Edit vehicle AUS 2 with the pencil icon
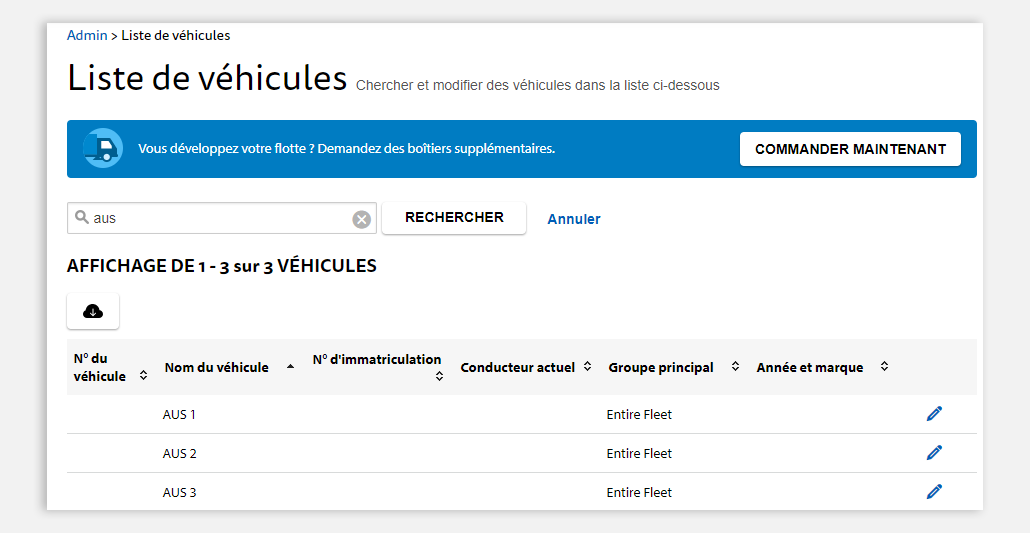The width and height of the screenshot is (1030, 533). [934, 452]
